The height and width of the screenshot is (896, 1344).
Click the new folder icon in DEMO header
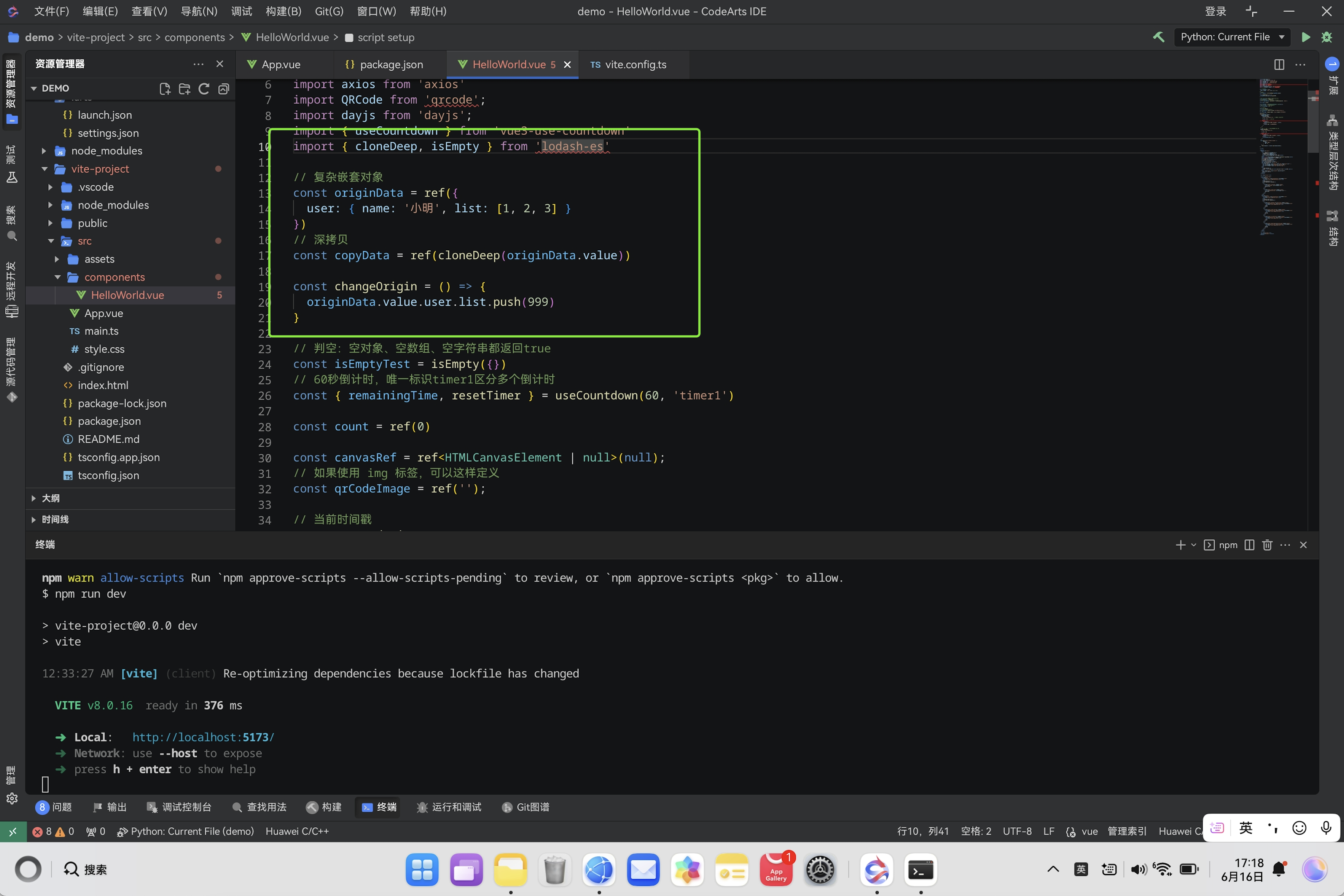click(x=184, y=88)
